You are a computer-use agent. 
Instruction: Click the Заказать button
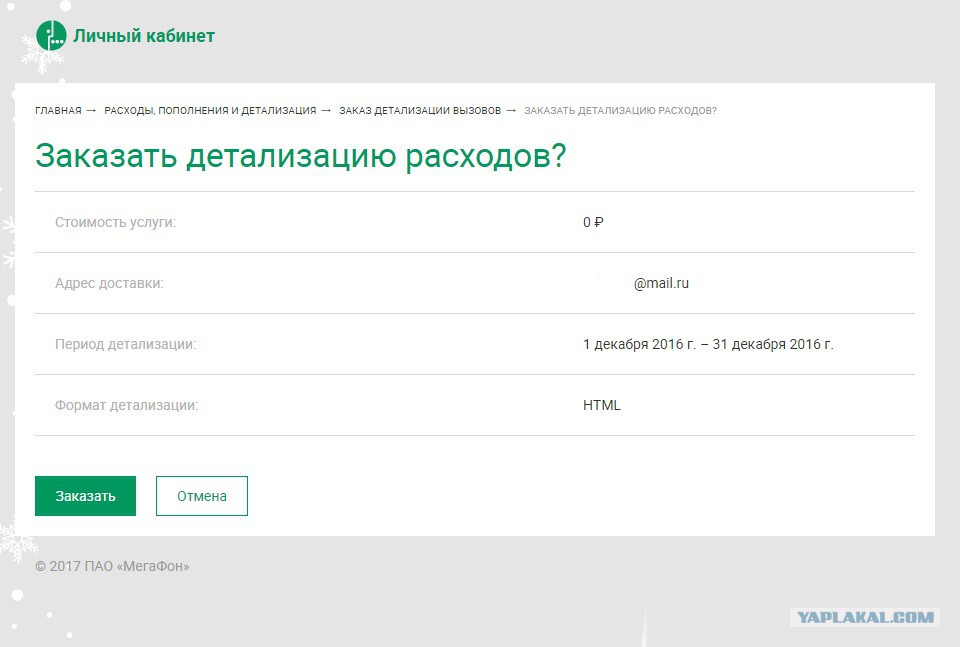(x=85, y=496)
